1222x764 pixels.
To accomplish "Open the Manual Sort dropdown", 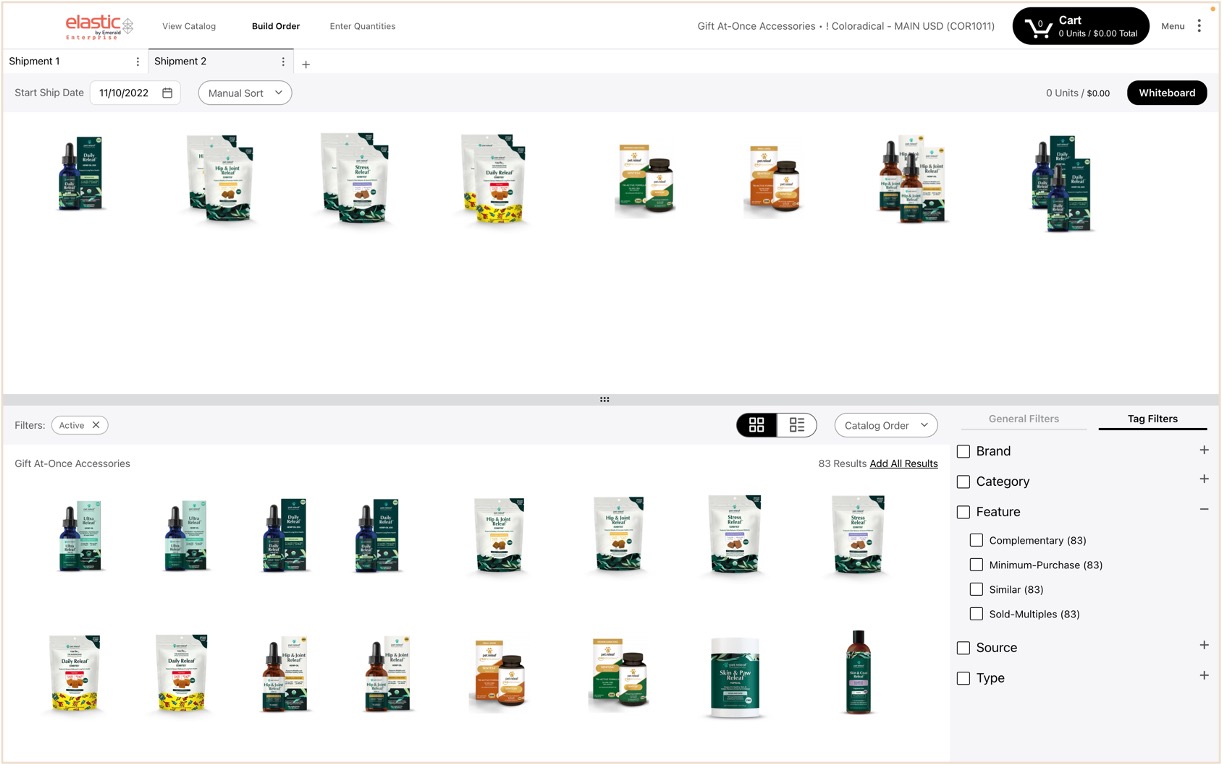I will pyautogui.click(x=244, y=92).
